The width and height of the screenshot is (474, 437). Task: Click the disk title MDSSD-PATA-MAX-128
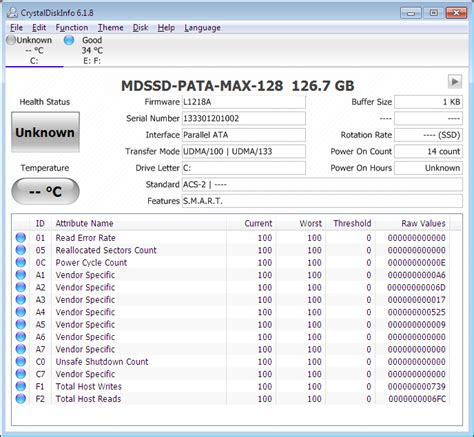pos(202,86)
